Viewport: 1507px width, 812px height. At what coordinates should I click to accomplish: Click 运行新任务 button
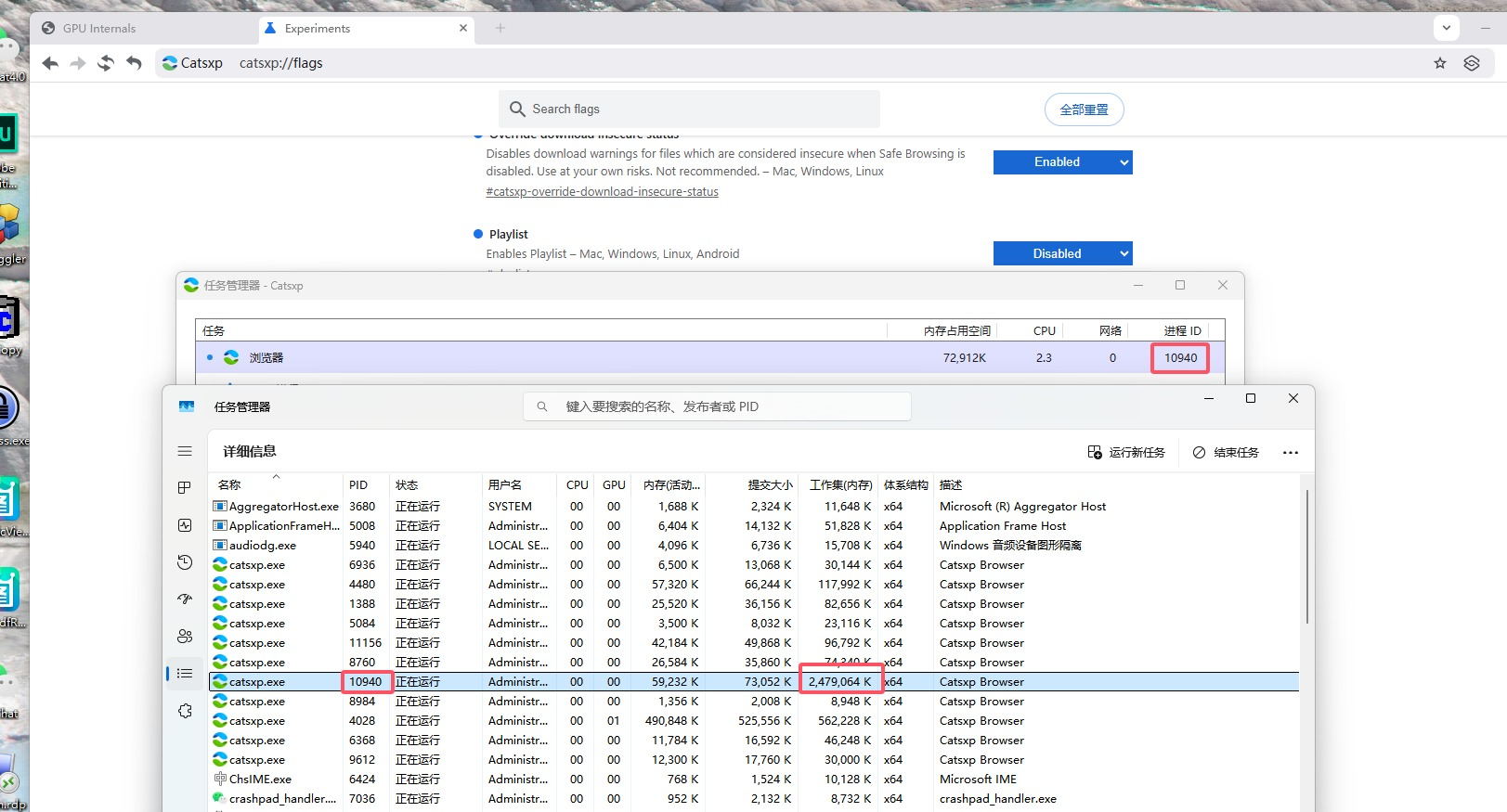point(1126,452)
